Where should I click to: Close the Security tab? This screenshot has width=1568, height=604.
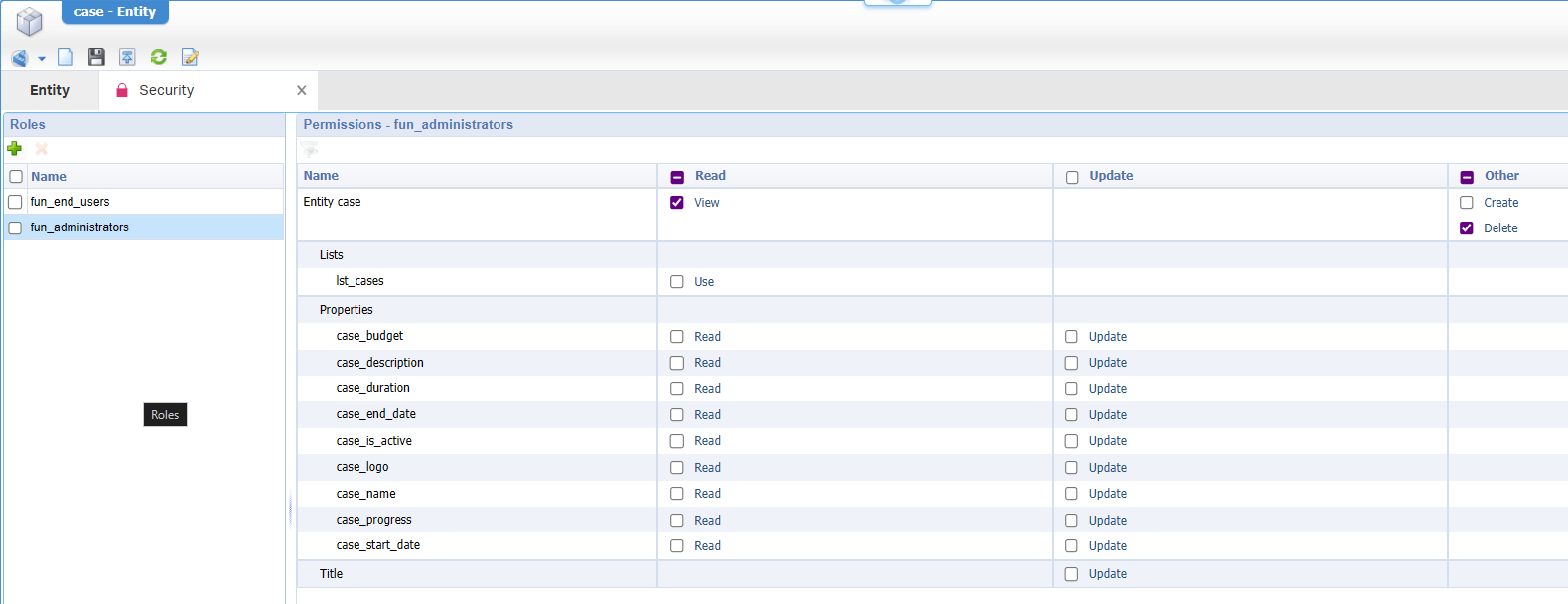[x=302, y=90]
